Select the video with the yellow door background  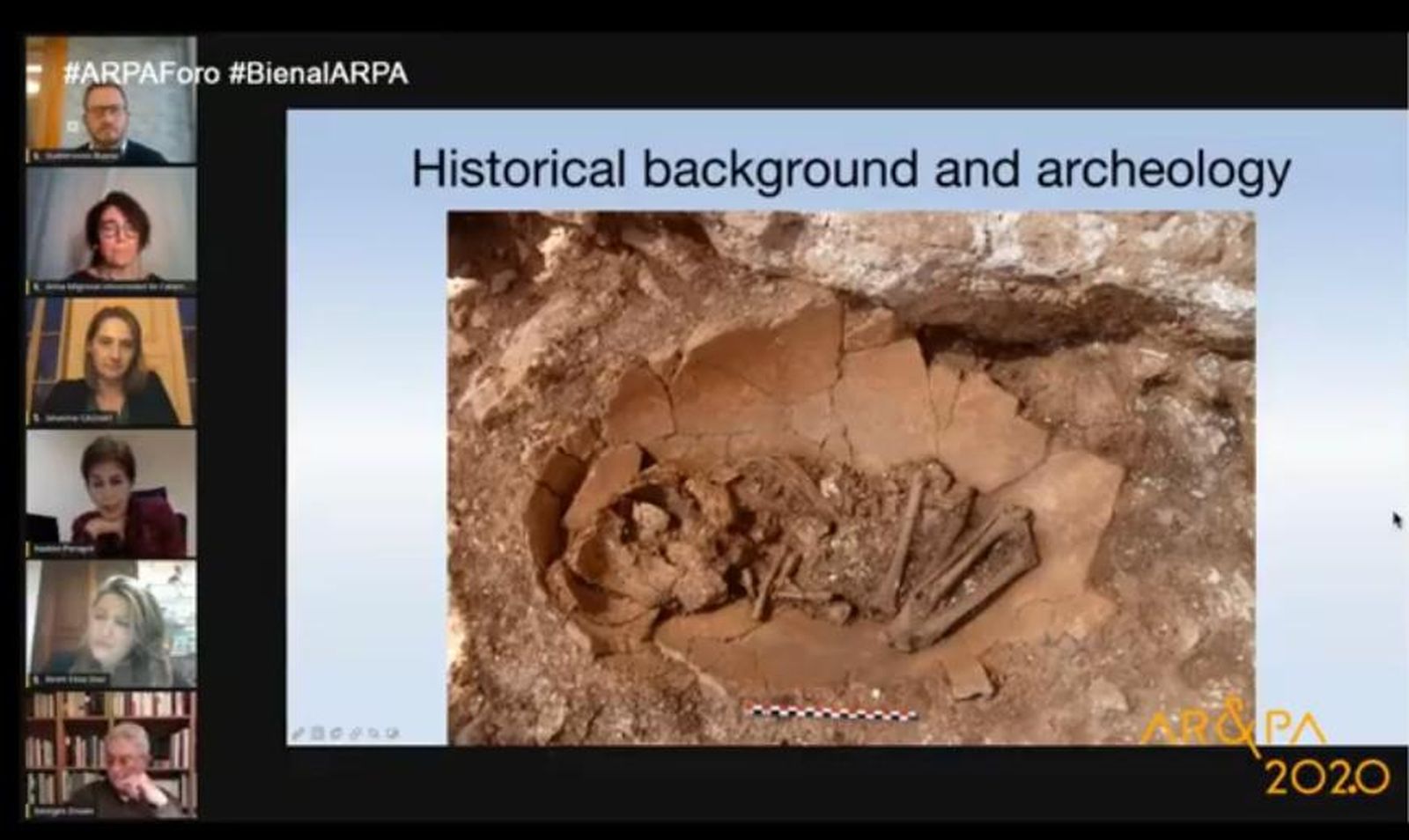(112, 359)
